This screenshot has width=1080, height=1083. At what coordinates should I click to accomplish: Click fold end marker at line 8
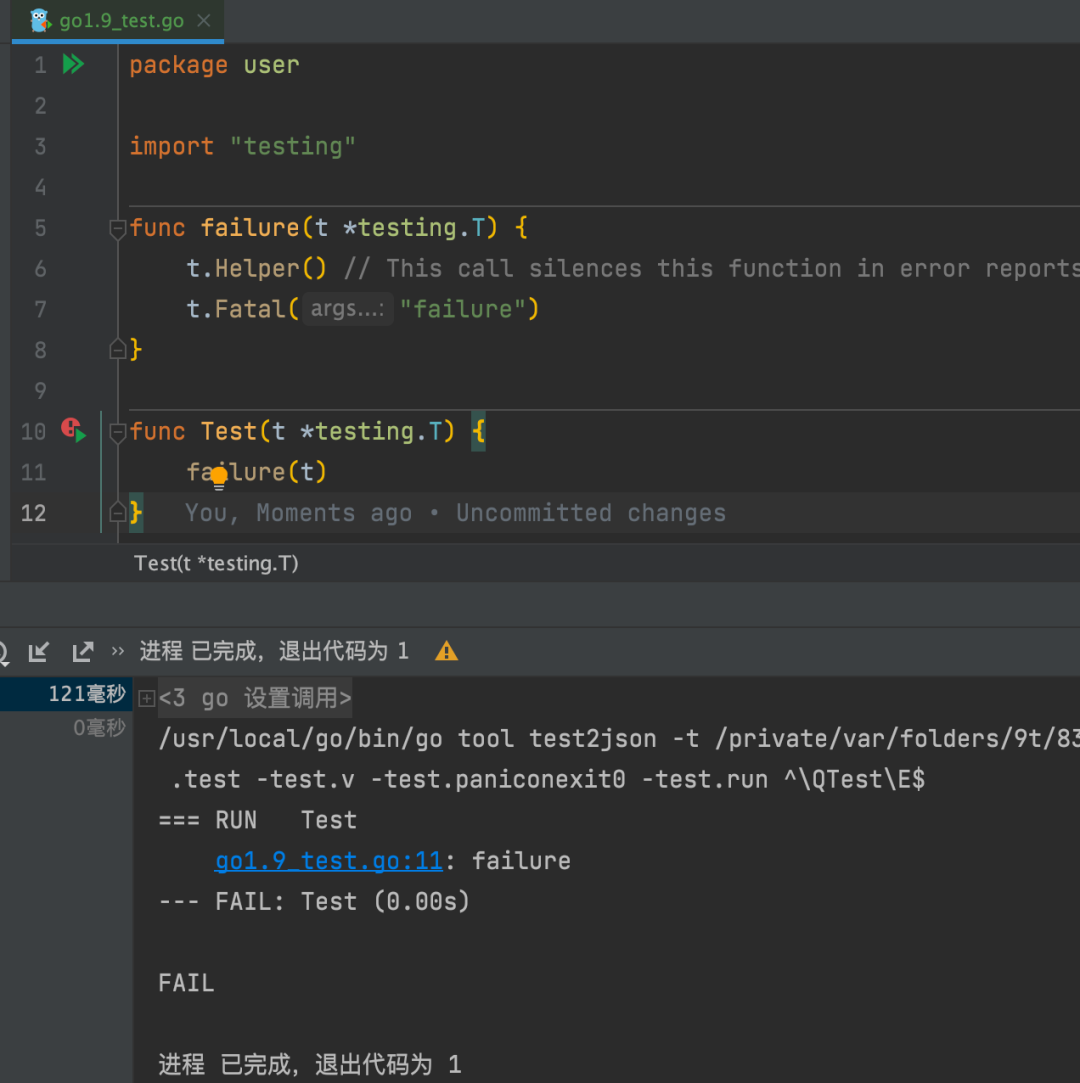117,349
